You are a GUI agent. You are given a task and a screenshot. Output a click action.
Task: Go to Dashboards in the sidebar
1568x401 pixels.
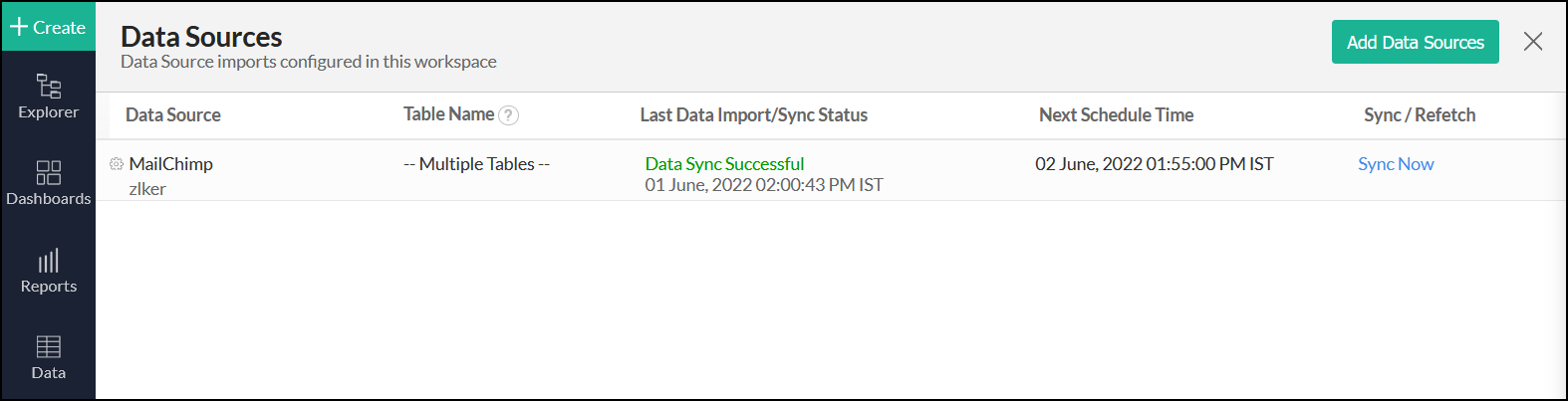click(x=48, y=183)
